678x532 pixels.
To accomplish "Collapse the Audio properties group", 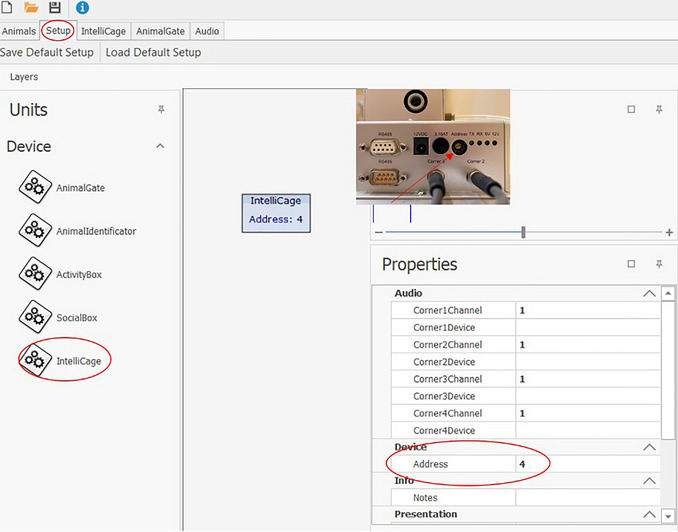I will 649,293.
